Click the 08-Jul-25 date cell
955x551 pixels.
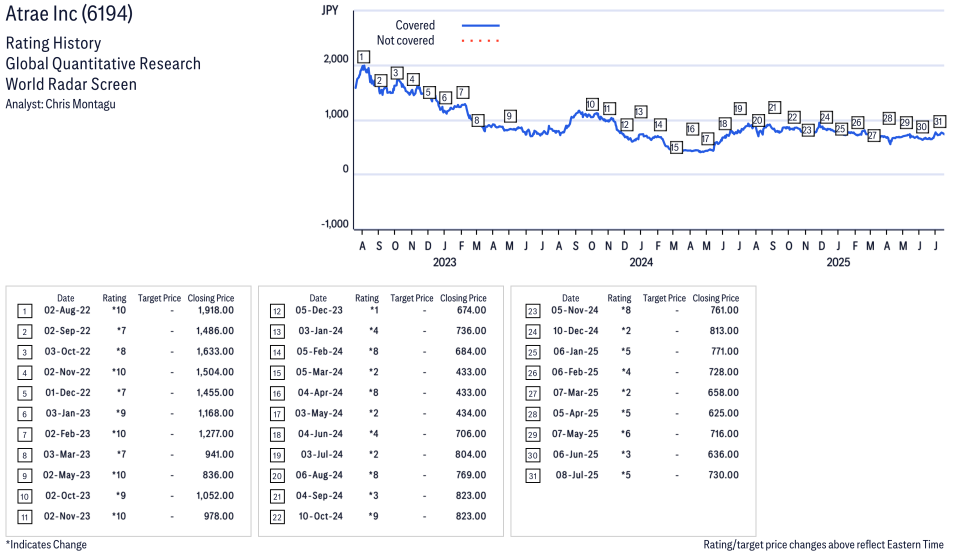pyautogui.click(x=577, y=476)
